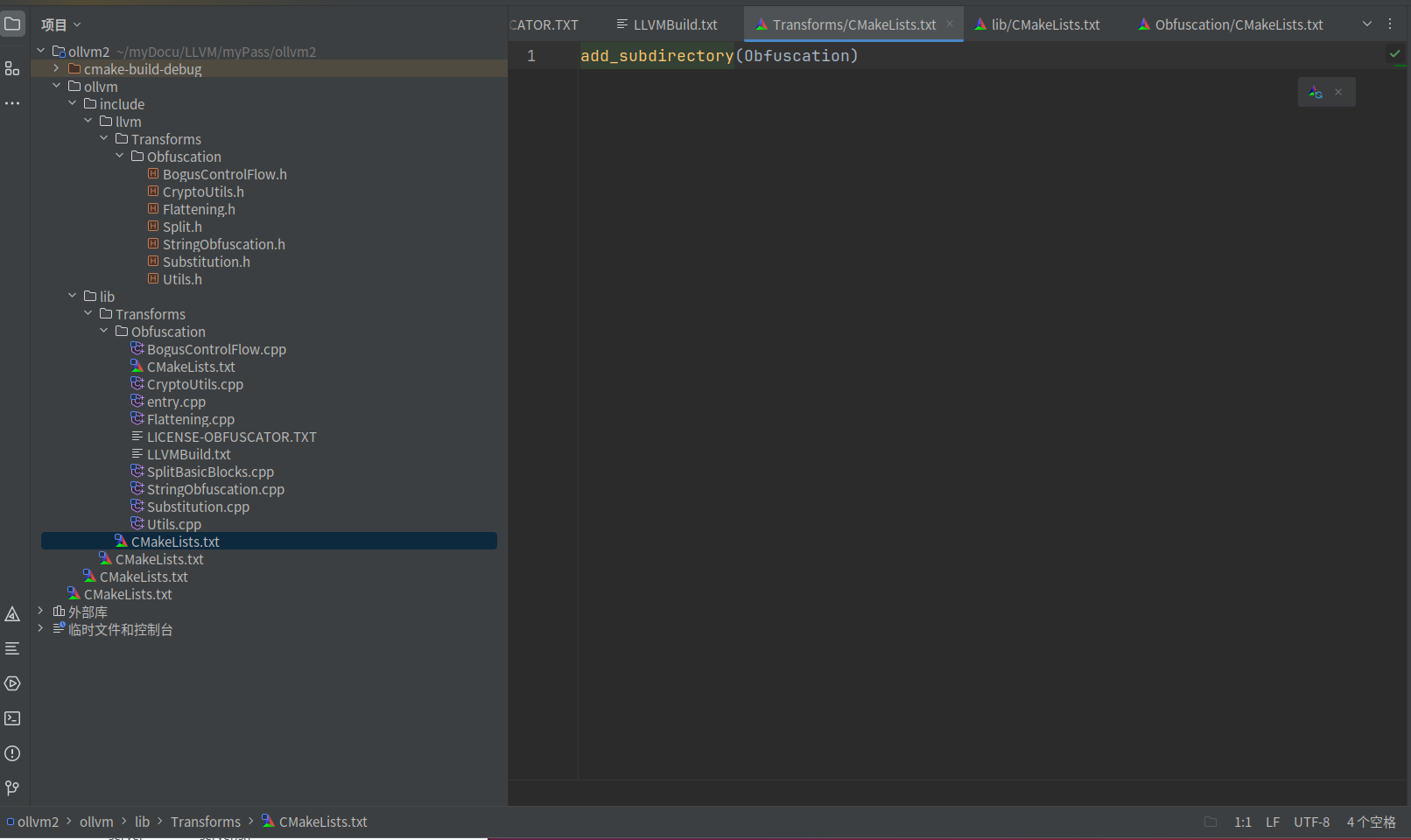The height and width of the screenshot is (840, 1411).
Task: Open the CMake tool window icon
Action: [x=12, y=614]
